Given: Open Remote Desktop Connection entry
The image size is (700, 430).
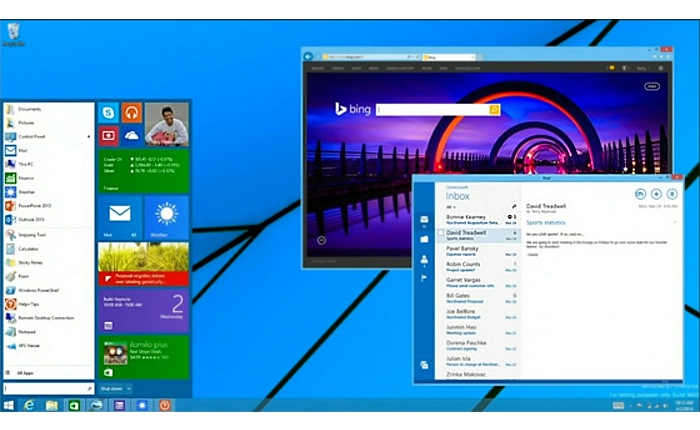Looking at the screenshot, I should point(46,318).
